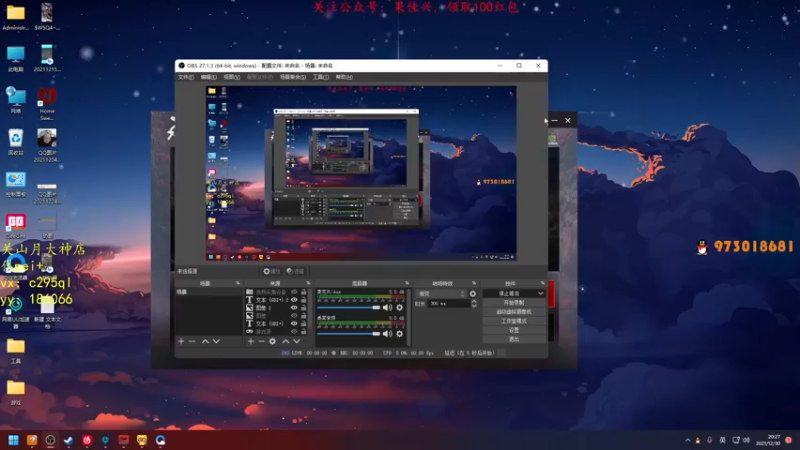This screenshot has height=450, width=800.
Task: Open the 文件 menu in OBS
Action: pos(186,77)
